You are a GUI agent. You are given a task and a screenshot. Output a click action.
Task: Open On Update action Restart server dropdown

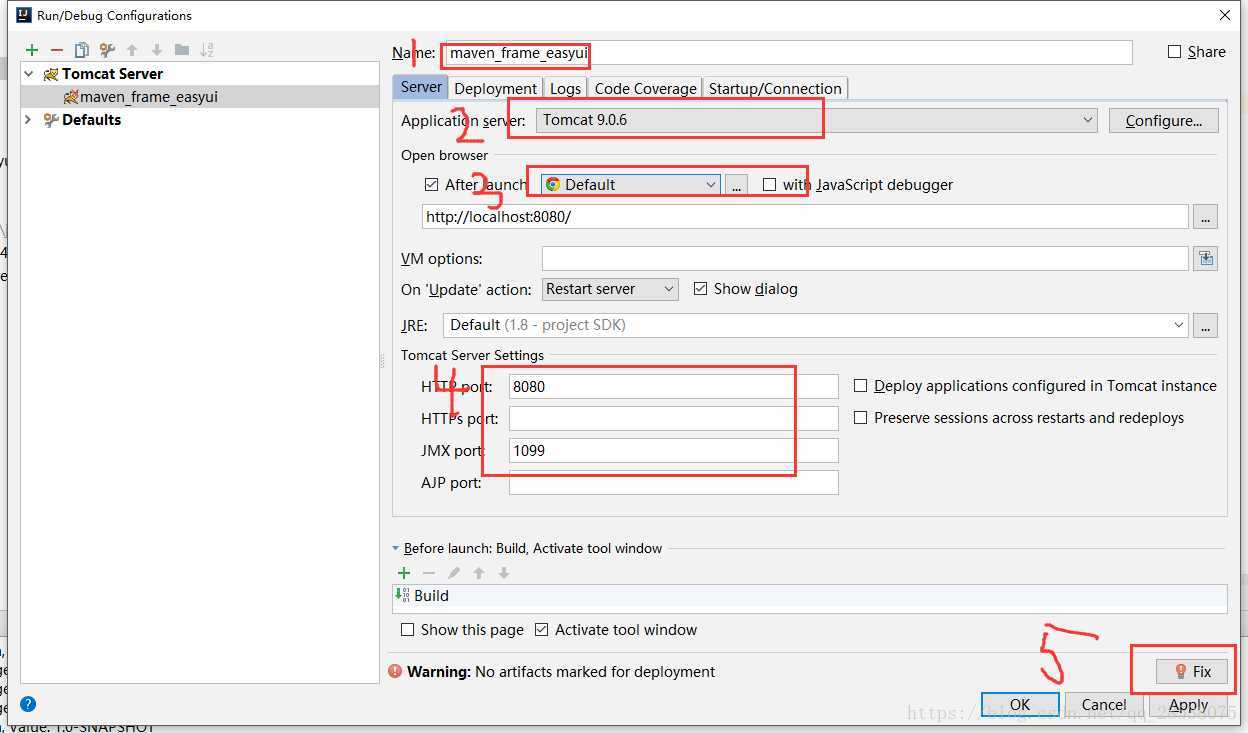pyautogui.click(x=610, y=289)
